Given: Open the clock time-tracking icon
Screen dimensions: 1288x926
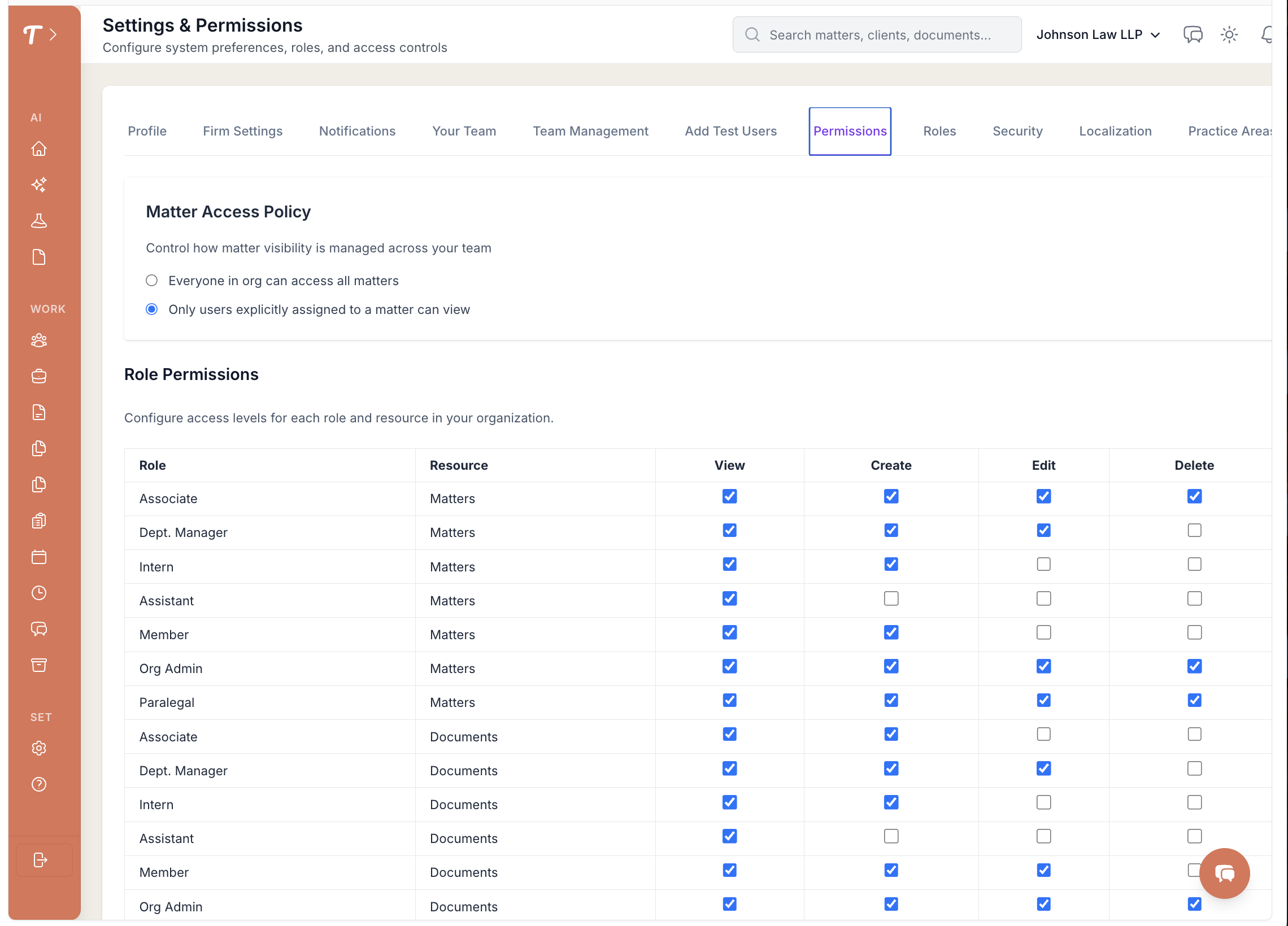Looking at the screenshot, I should [x=38, y=593].
